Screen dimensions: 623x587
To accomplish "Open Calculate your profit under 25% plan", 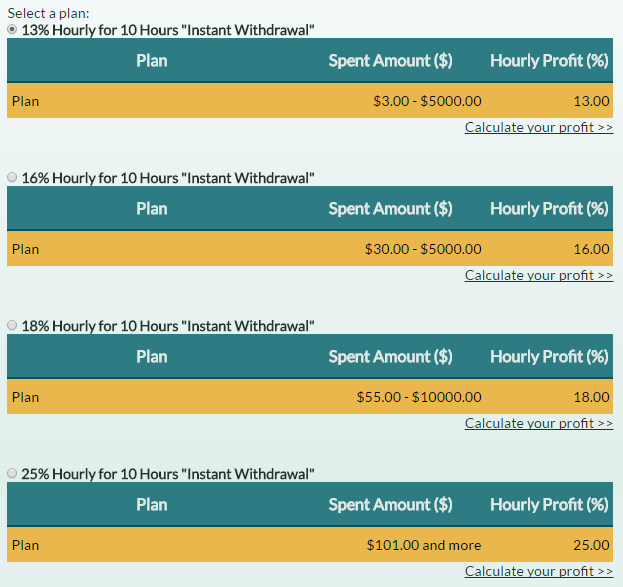I will 538,572.
